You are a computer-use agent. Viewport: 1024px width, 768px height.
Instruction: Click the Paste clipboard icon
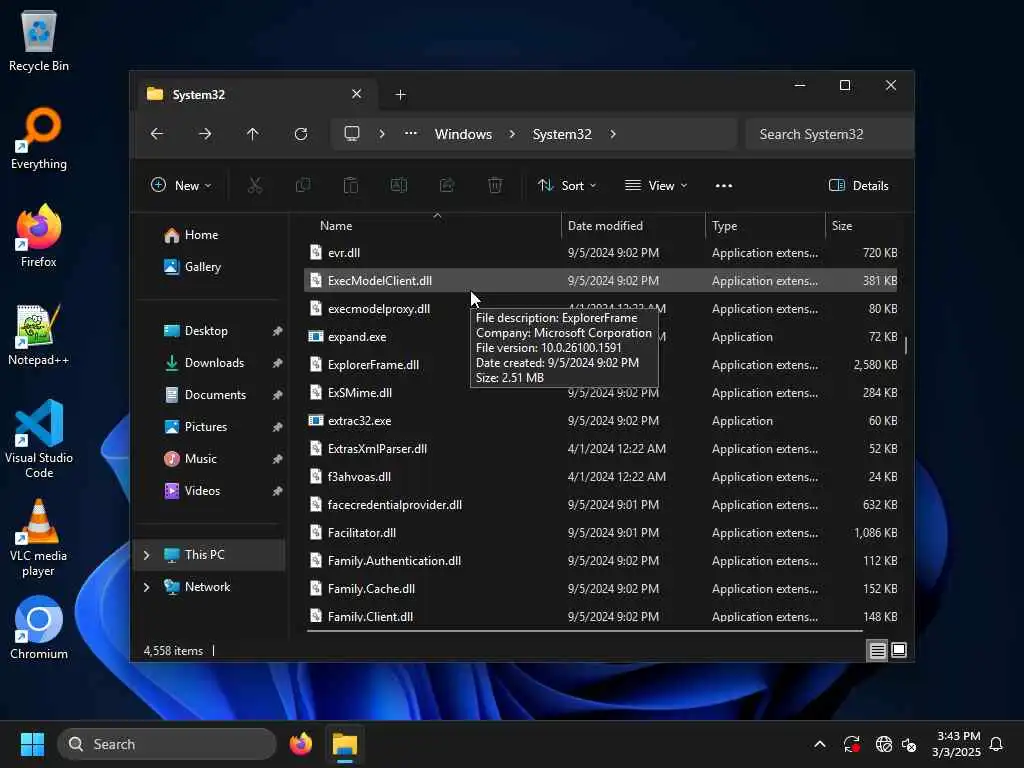click(351, 185)
